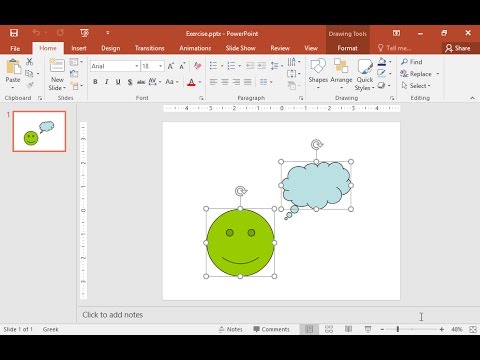Open the slide Layout dropdown
480x360 pixels.
click(x=76, y=62)
